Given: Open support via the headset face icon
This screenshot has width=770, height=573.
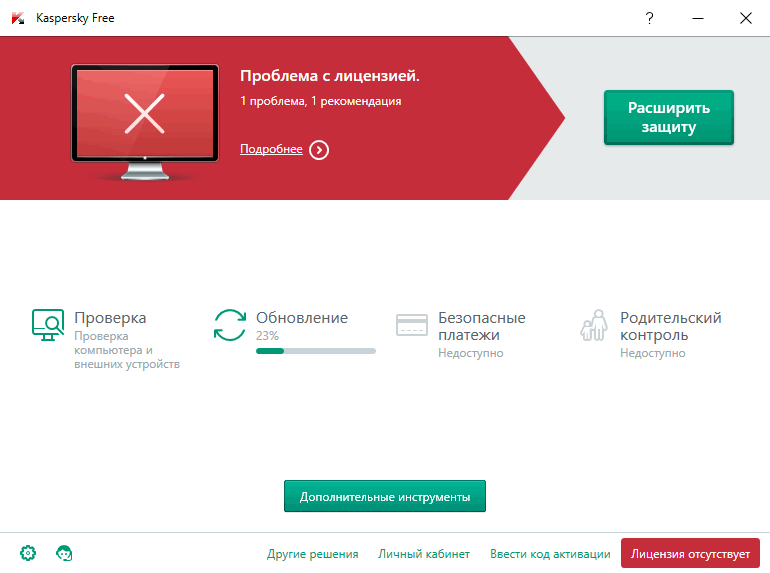Looking at the screenshot, I should coord(64,553).
